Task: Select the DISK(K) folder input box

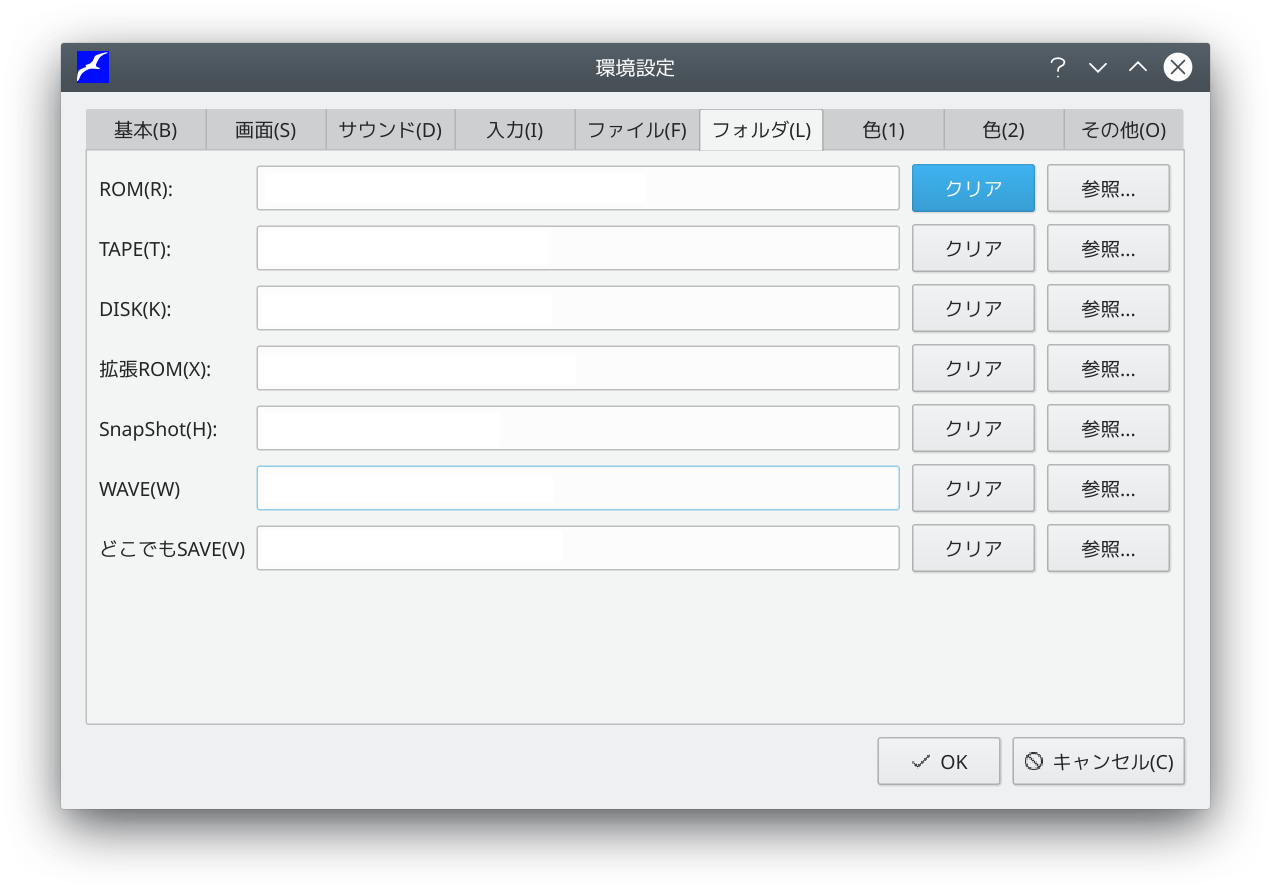Action: [578, 308]
